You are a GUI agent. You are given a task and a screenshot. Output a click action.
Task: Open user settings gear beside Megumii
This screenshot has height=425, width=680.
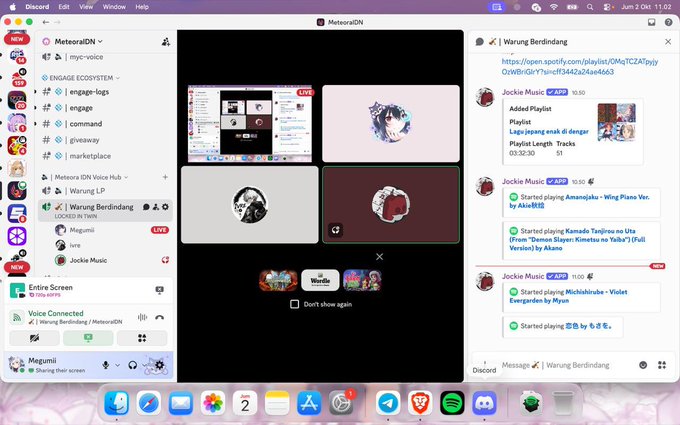[160, 365]
